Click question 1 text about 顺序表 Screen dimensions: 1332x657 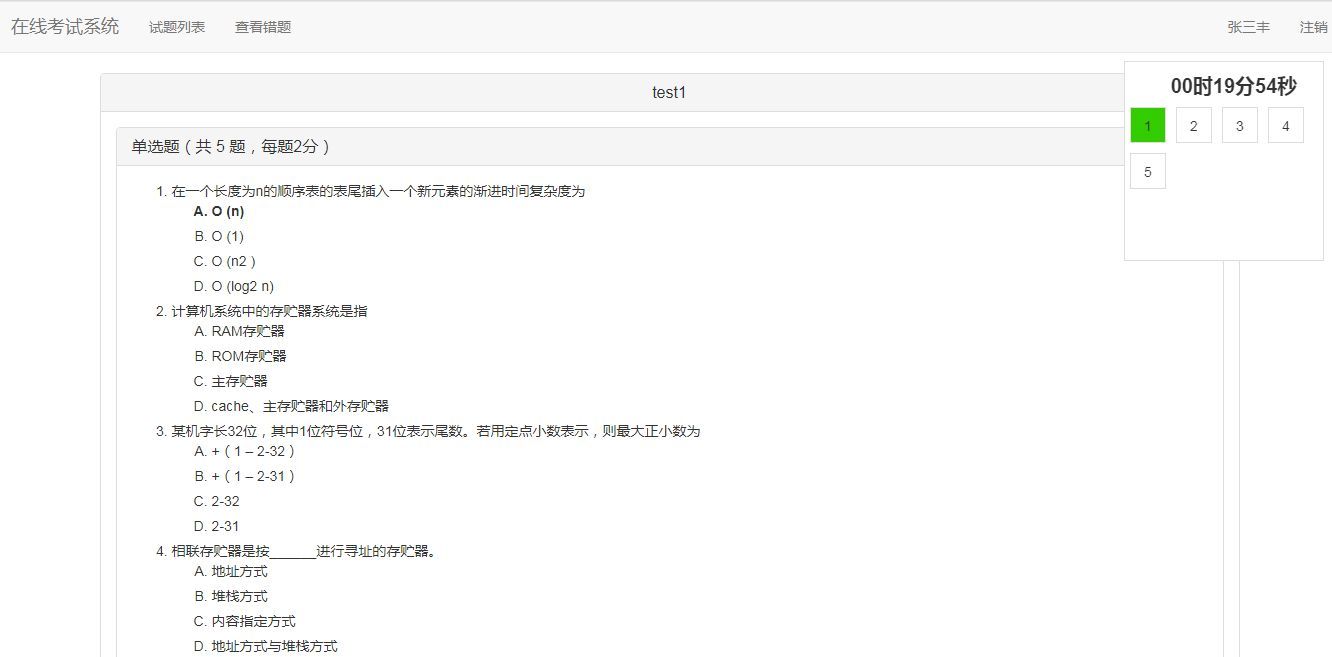point(378,191)
